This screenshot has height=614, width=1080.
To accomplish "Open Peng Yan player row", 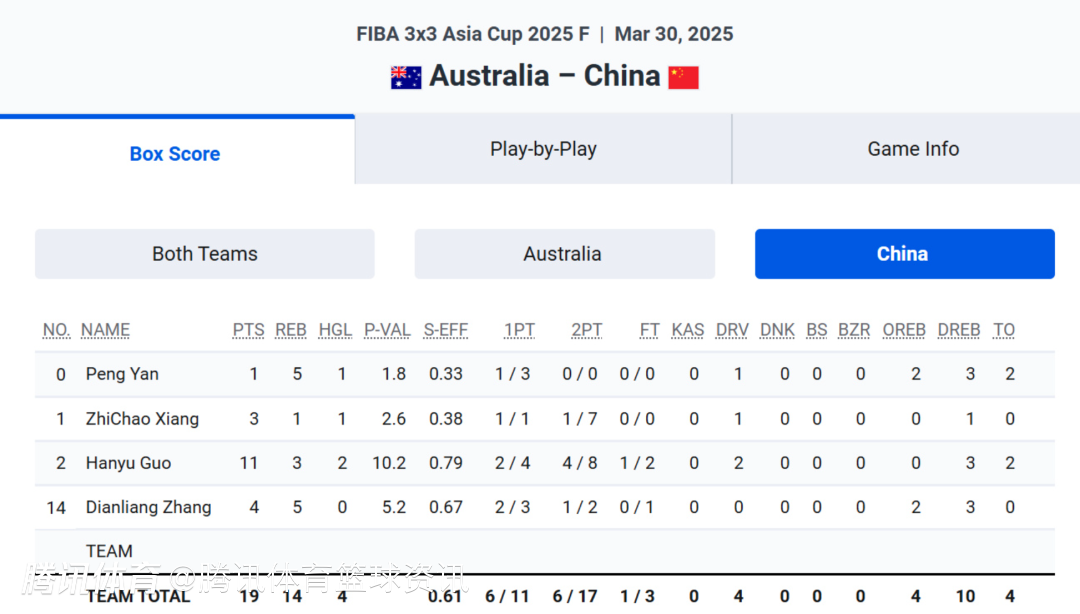I will tap(122, 374).
